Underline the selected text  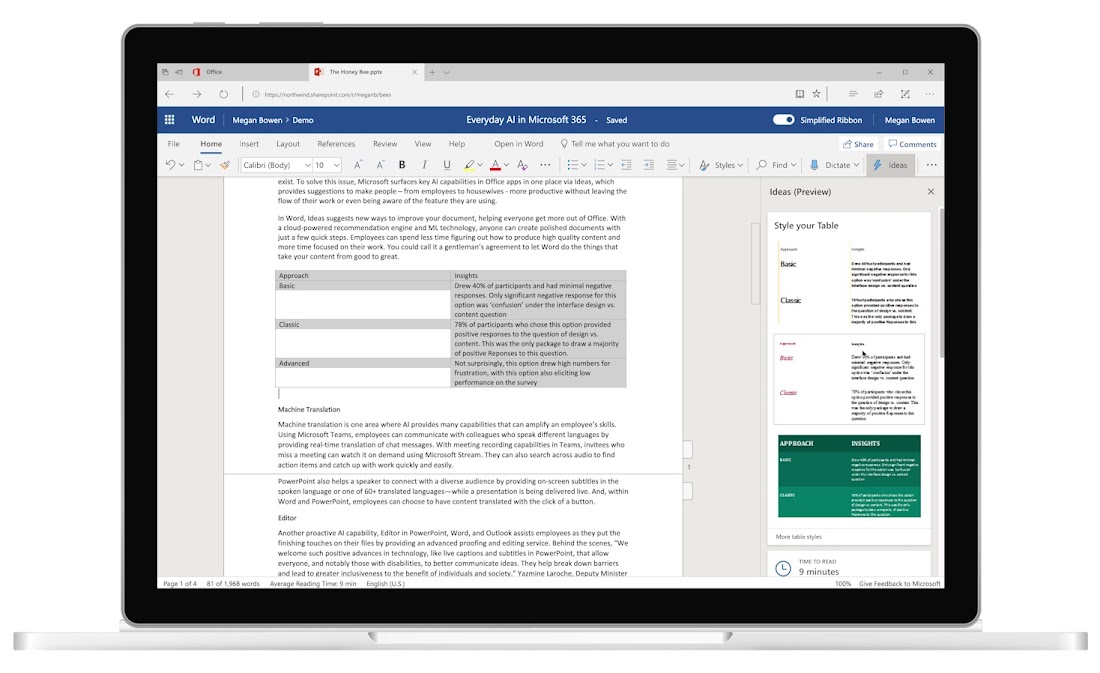(x=446, y=165)
